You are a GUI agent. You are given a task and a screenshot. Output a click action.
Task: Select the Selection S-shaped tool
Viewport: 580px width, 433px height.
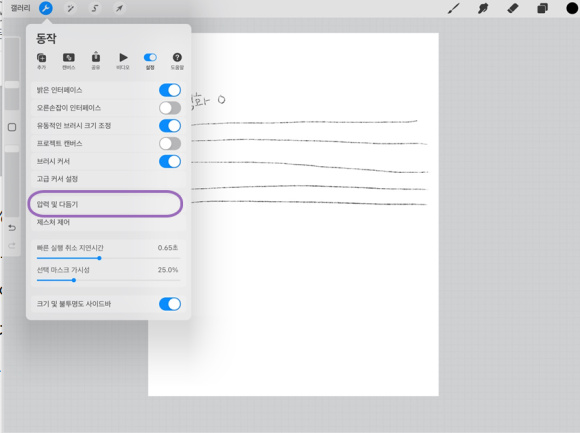pyautogui.click(x=95, y=8)
